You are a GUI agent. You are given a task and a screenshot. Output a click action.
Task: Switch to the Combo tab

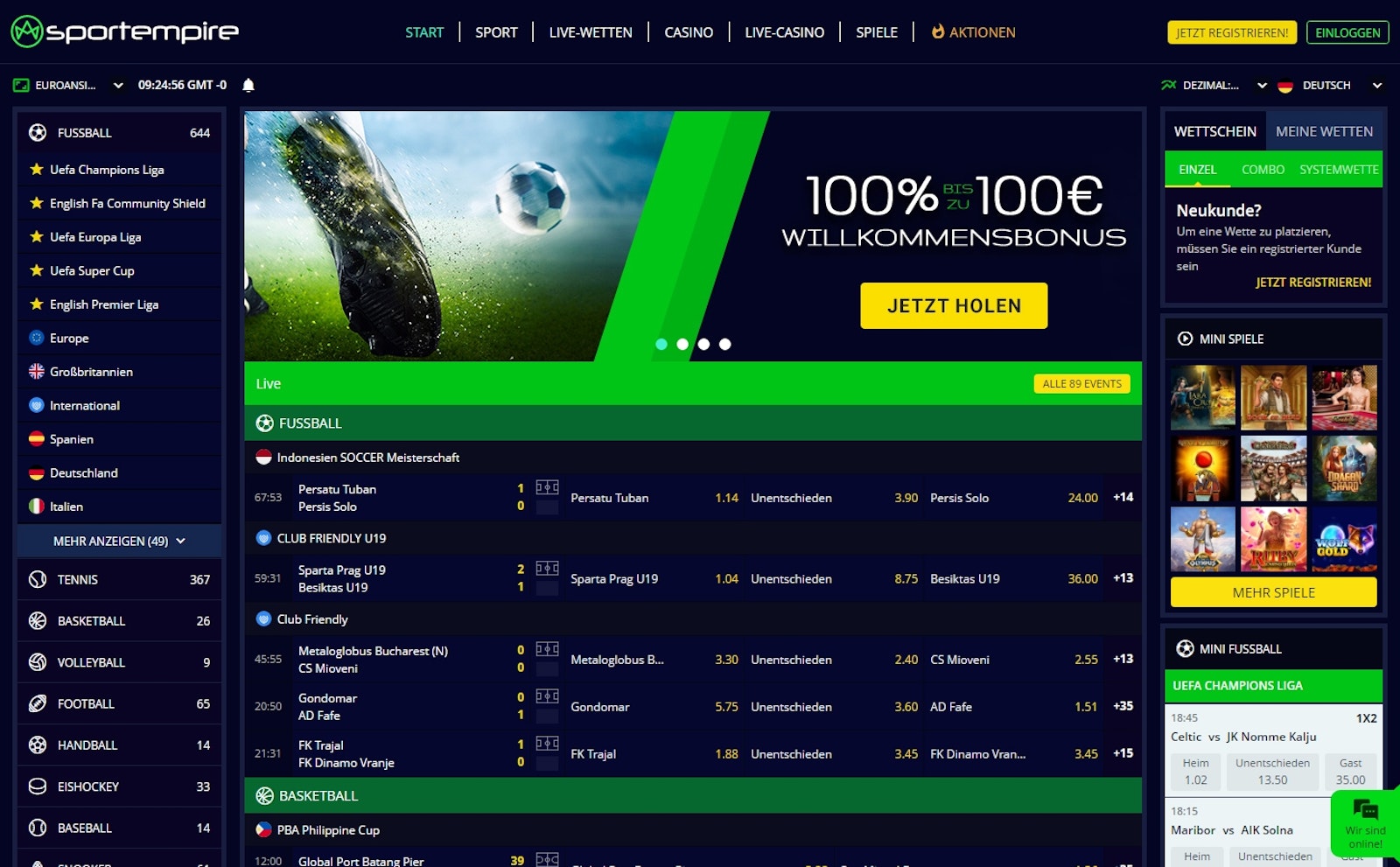[x=1263, y=170]
